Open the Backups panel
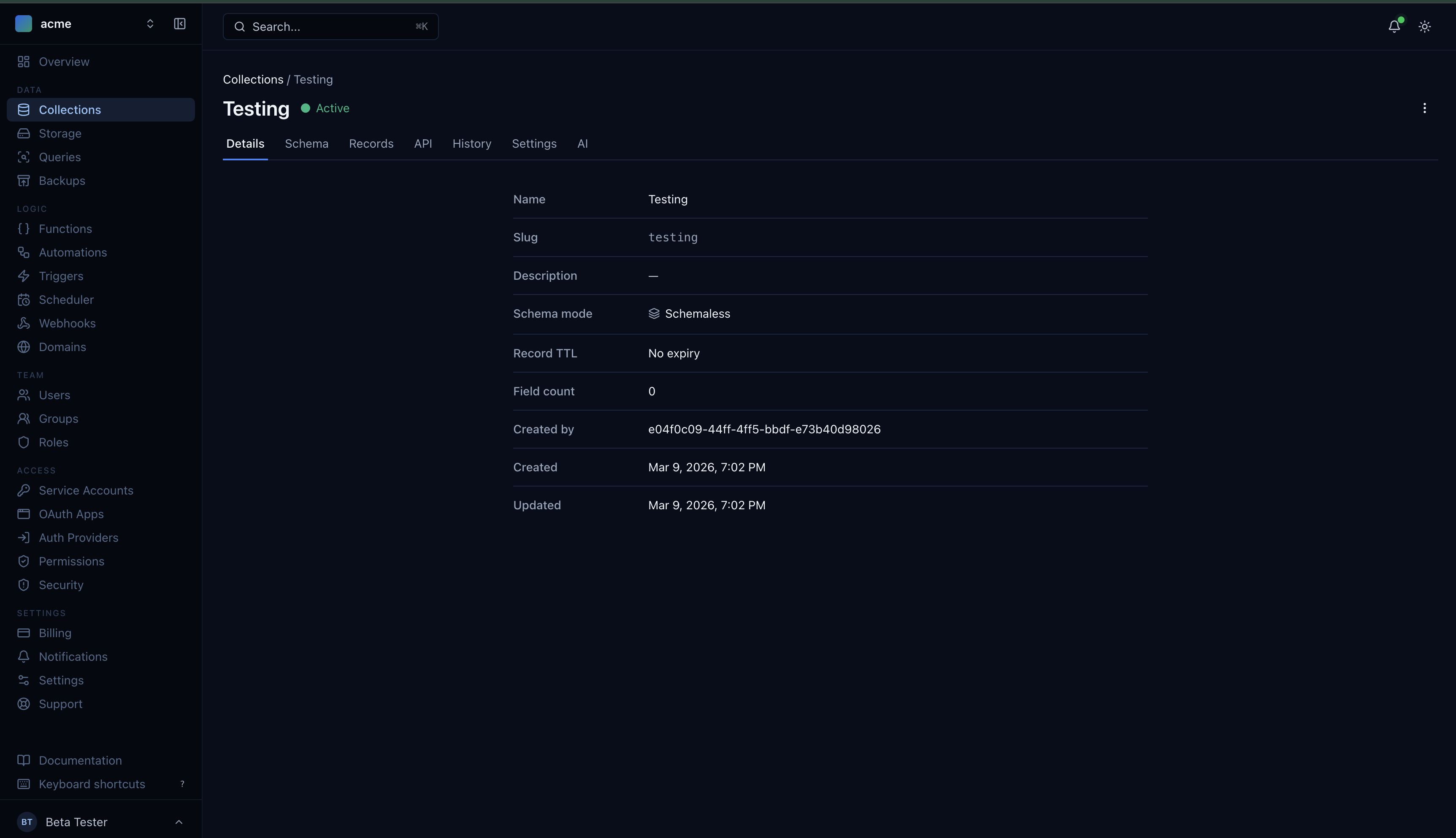Screen dimensions: 1456x838 62,180
